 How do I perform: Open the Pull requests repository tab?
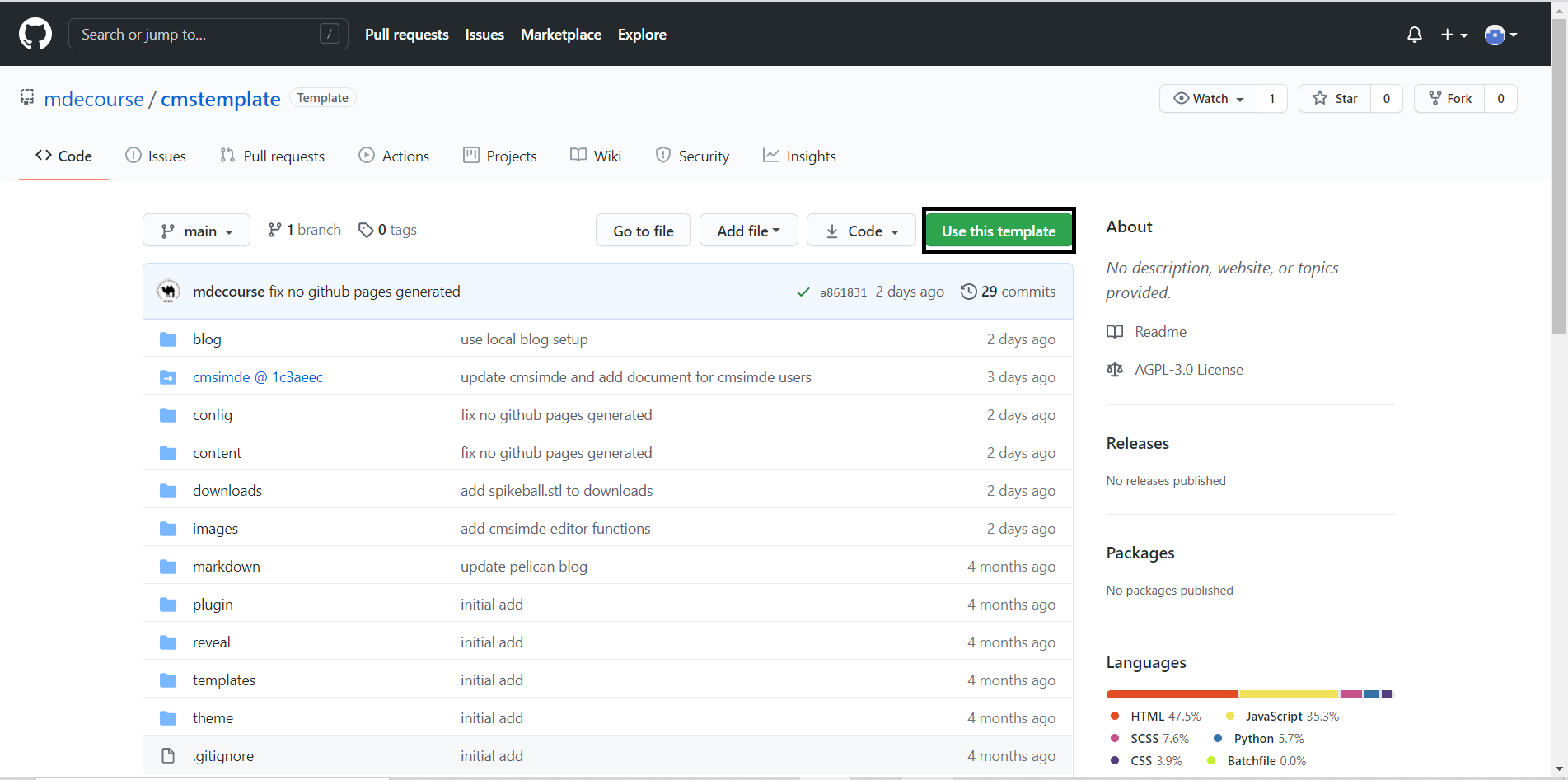pyautogui.click(x=273, y=156)
